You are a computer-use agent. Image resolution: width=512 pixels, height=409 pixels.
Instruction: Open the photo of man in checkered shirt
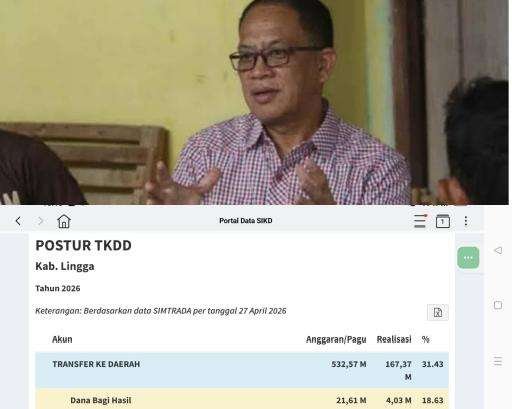(x=254, y=102)
